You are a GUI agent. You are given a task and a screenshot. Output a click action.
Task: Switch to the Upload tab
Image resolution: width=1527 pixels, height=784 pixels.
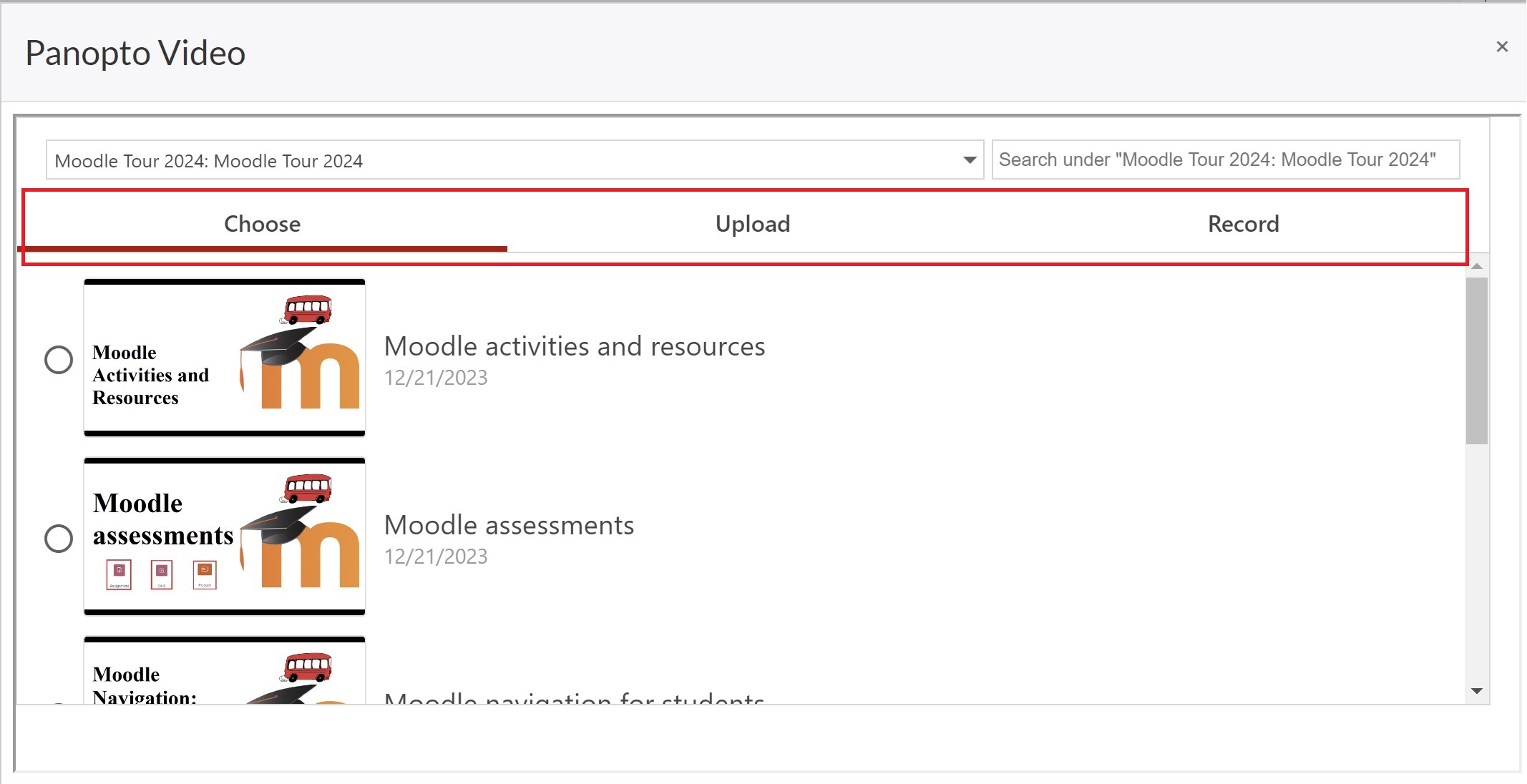(753, 224)
